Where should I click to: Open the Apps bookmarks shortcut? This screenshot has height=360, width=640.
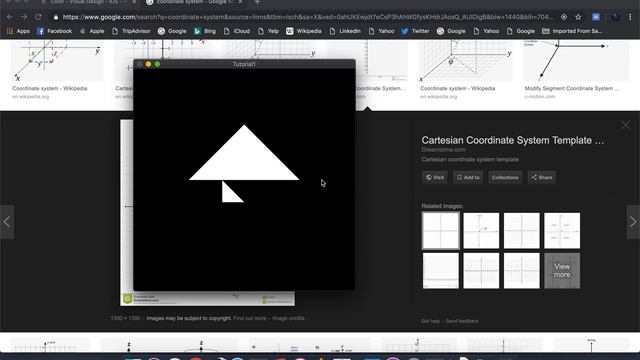pyautogui.click(x=18, y=31)
